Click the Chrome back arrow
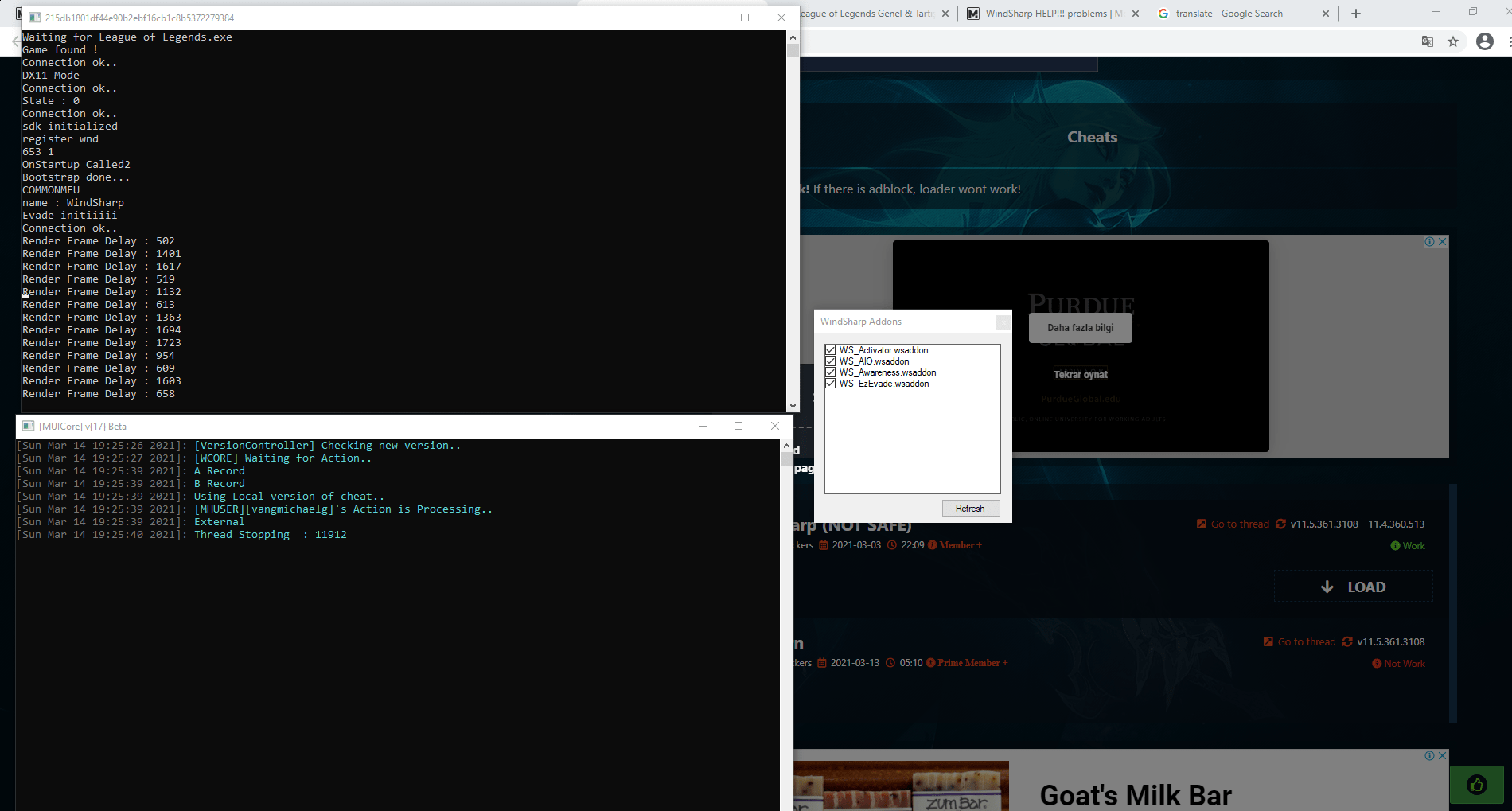The image size is (1512, 811). tap(17, 41)
